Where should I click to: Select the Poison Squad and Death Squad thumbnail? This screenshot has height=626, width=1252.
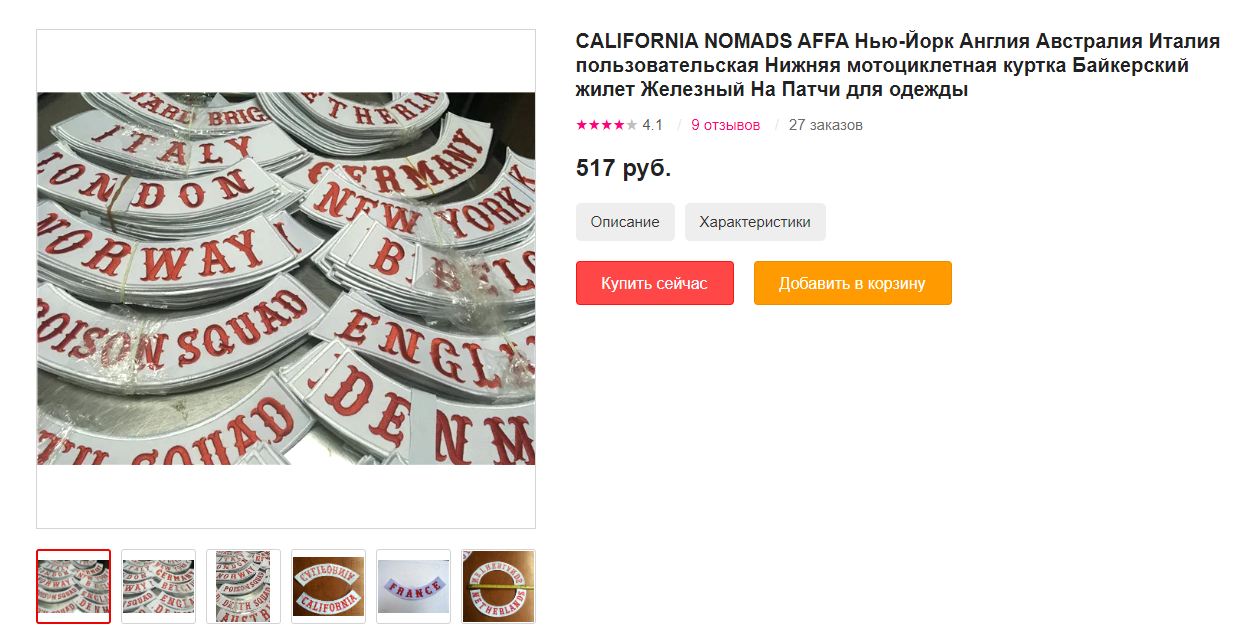[x=243, y=586]
